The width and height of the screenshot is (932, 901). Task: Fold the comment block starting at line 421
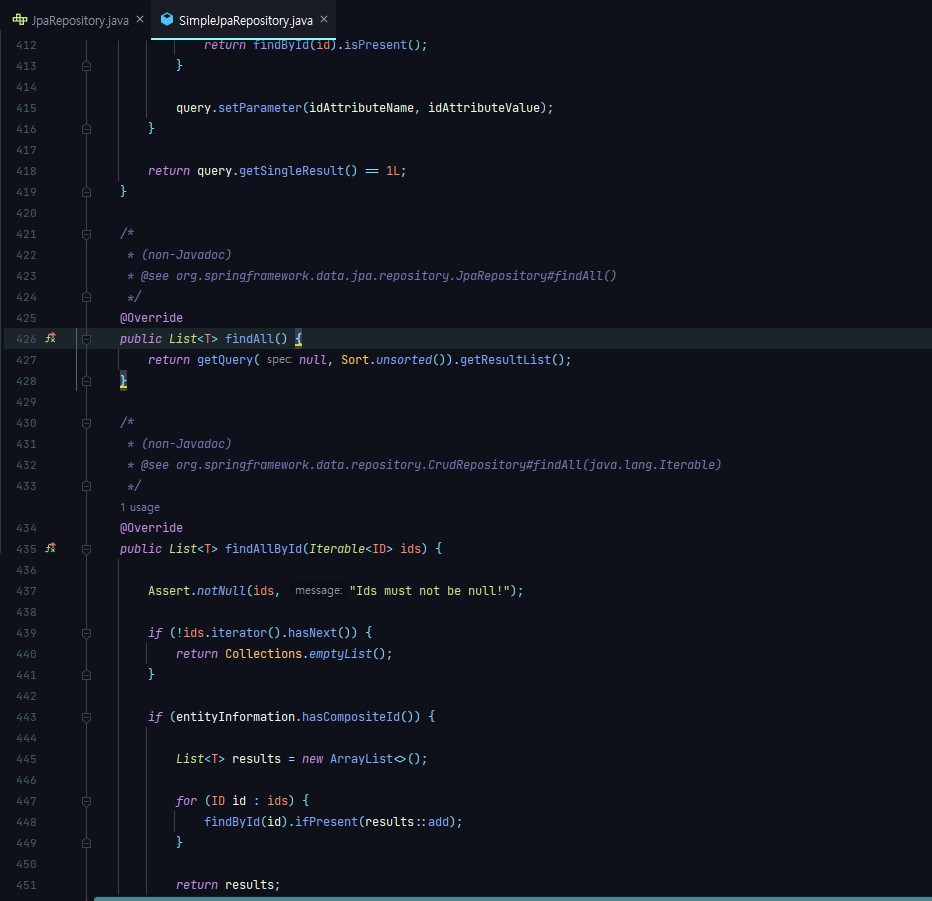point(86,234)
